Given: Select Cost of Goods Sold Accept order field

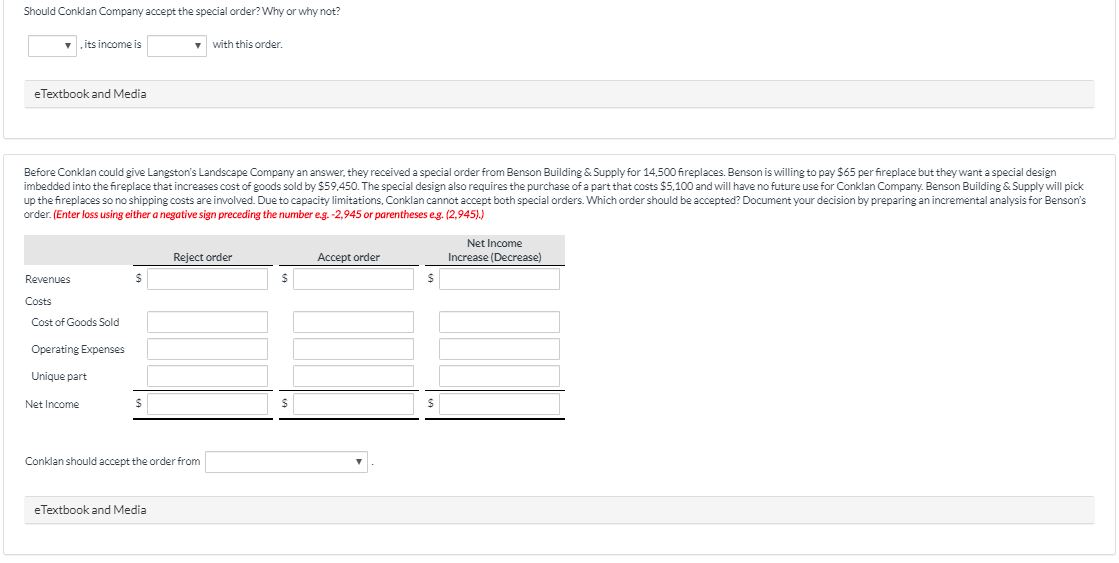Looking at the screenshot, I should (353, 322).
